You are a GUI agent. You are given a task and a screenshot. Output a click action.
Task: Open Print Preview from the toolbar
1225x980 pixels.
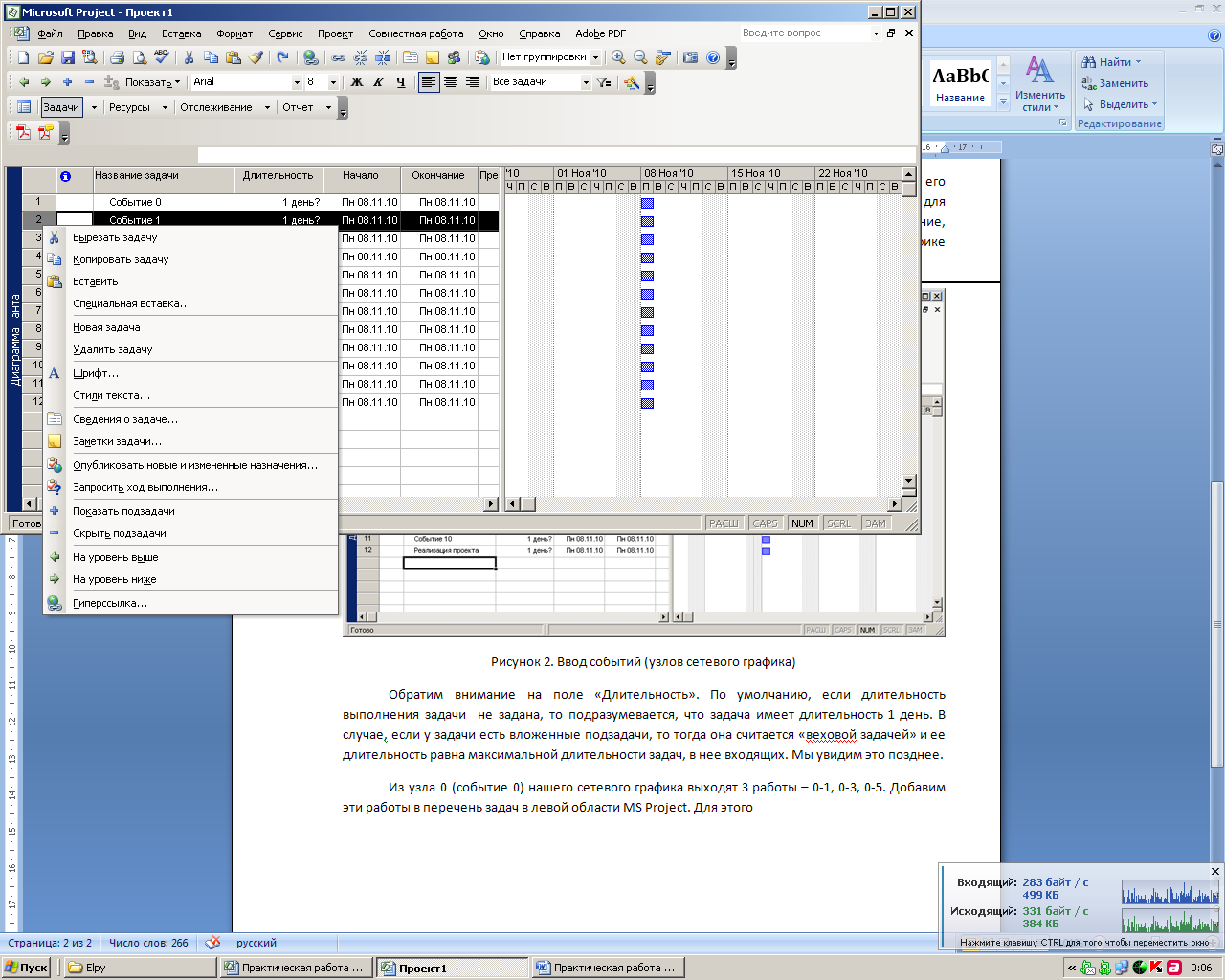click(140, 57)
